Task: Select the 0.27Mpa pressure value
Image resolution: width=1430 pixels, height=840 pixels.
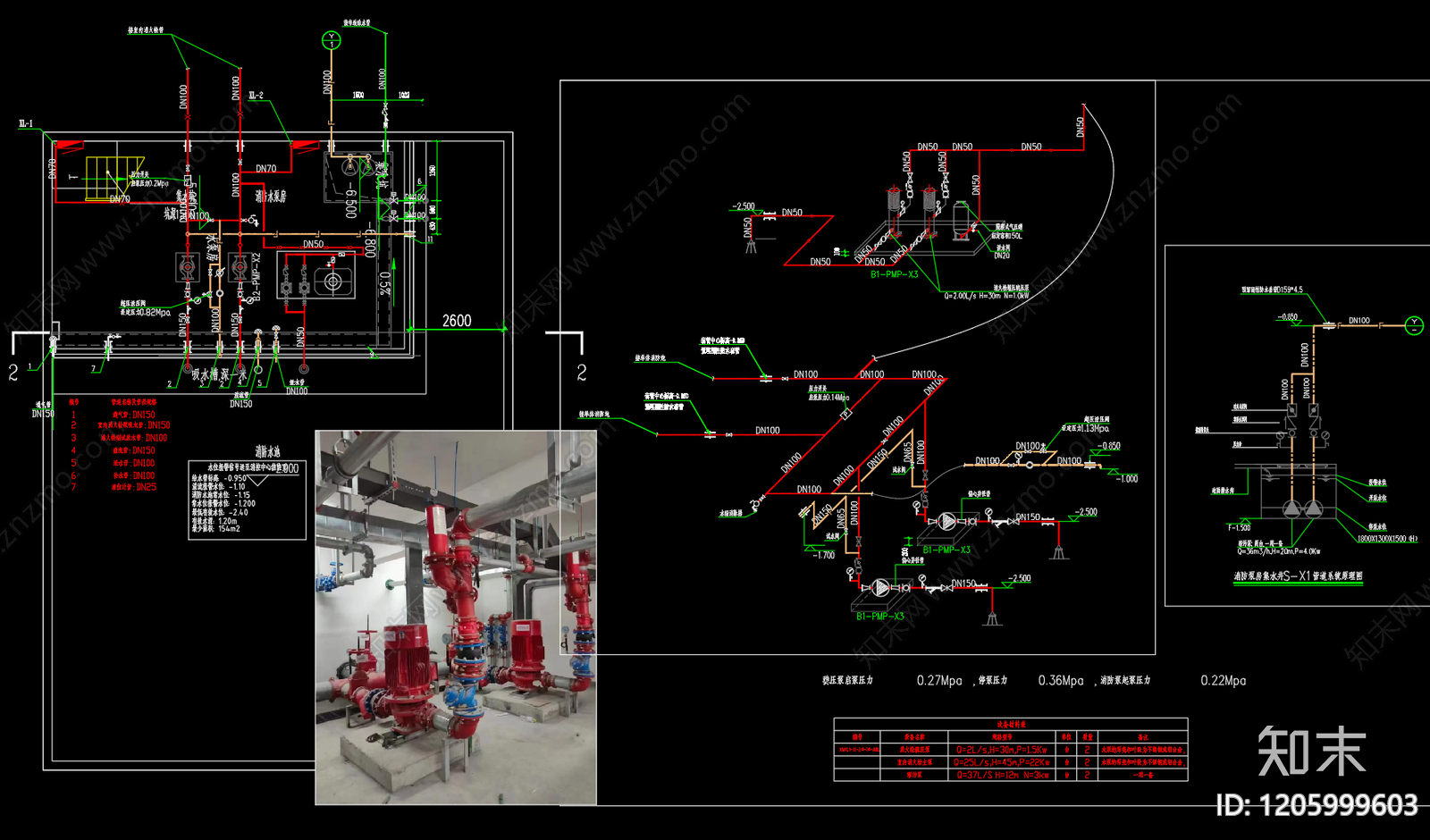Action: tap(939, 681)
